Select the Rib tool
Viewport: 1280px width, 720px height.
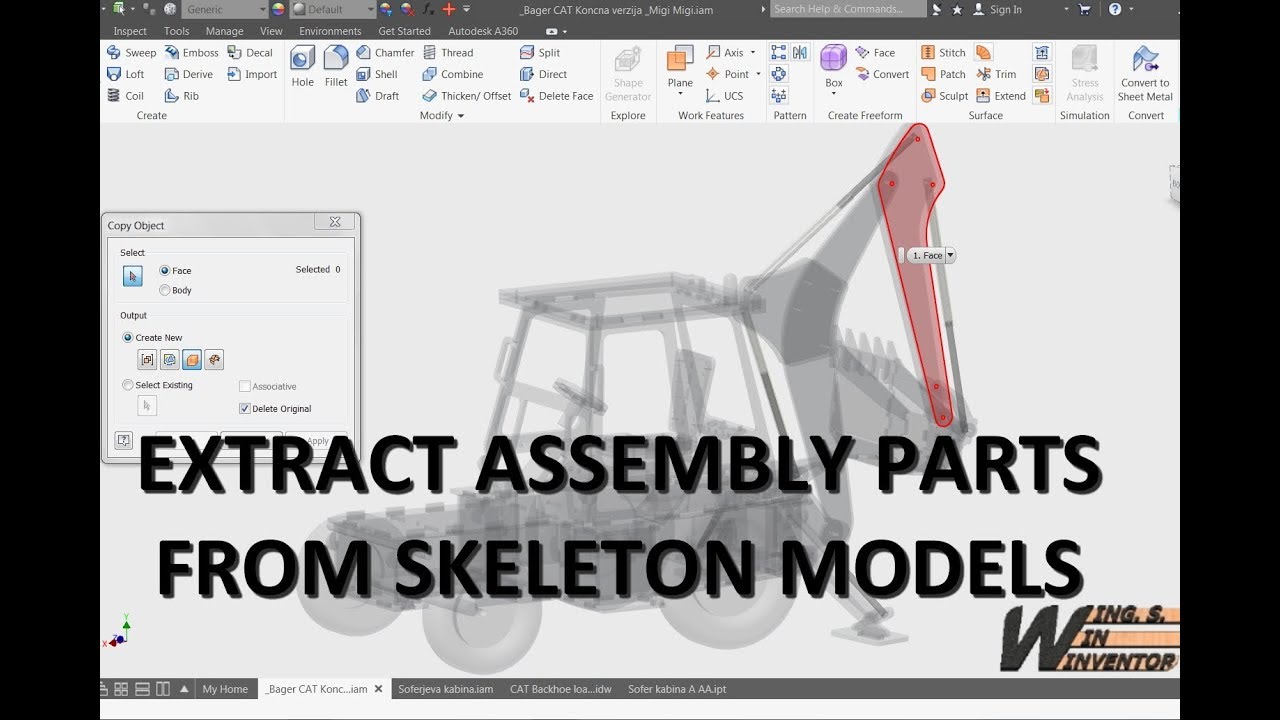(182, 96)
